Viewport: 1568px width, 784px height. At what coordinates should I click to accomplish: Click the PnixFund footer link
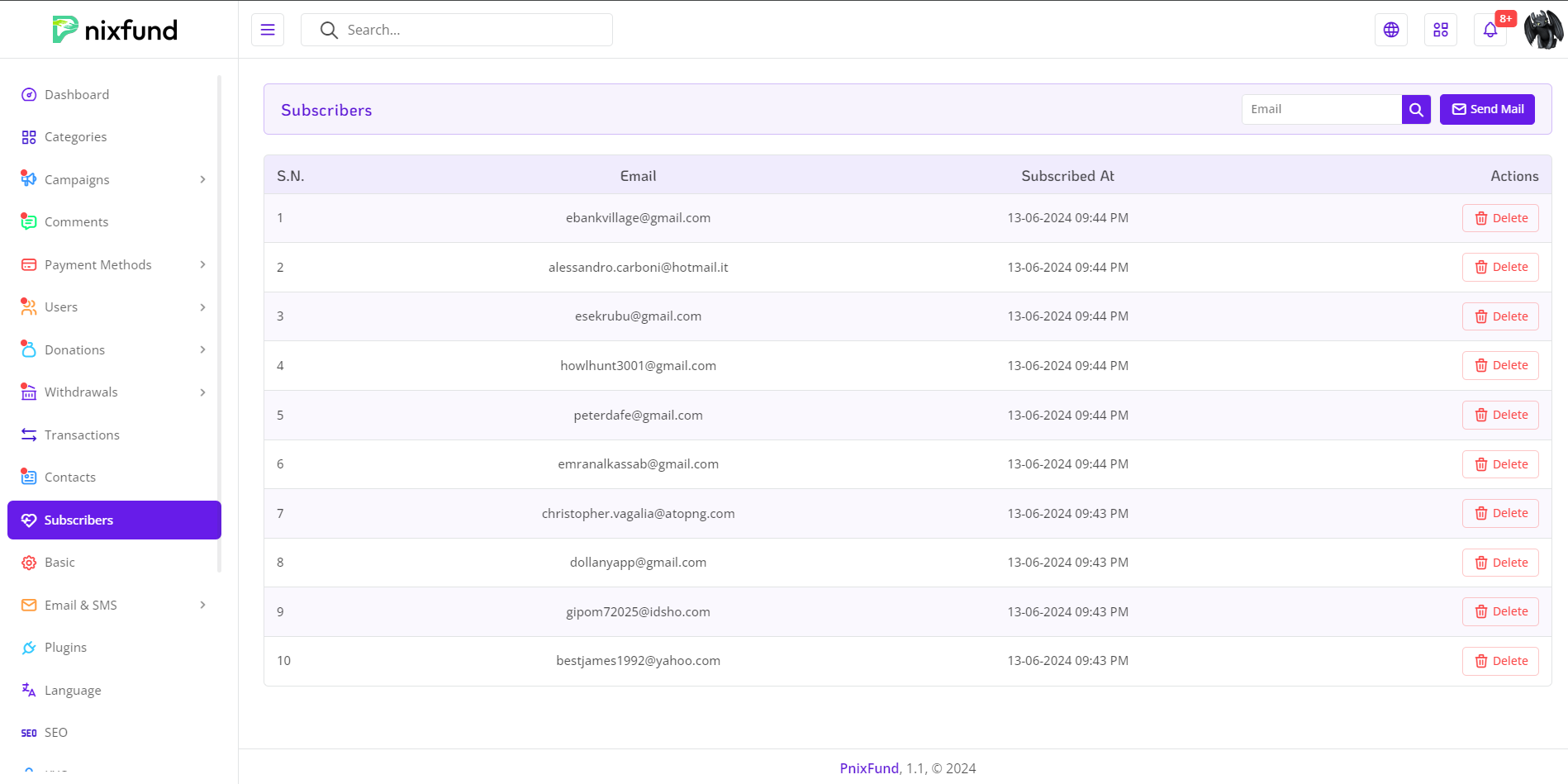point(868,768)
